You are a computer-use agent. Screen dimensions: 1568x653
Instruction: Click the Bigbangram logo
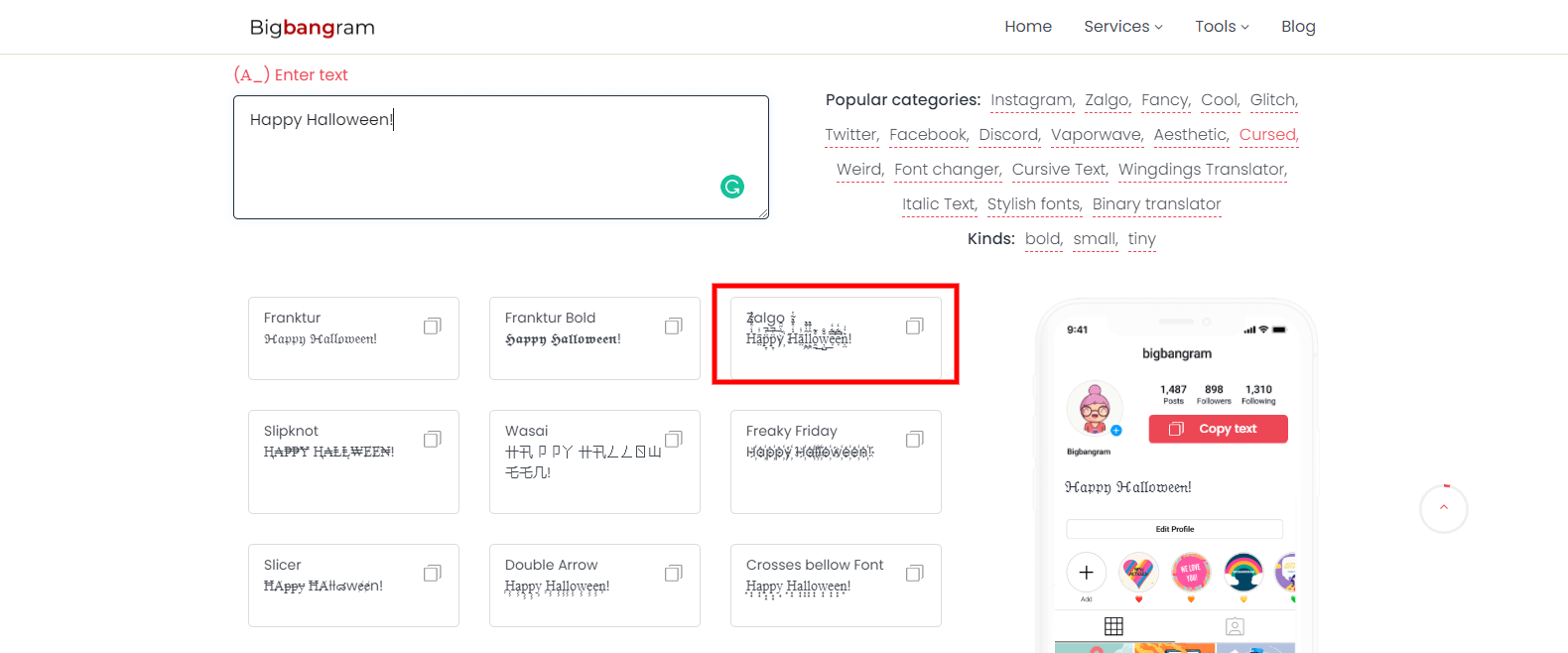[313, 28]
